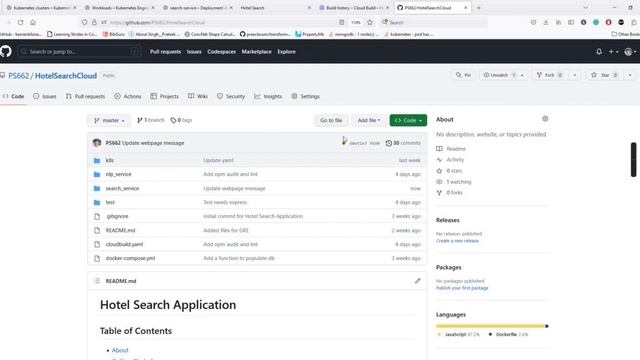This screenshot has width=640, height=360.
Task: Jump to About in README contents
Action: pos(120,350)
